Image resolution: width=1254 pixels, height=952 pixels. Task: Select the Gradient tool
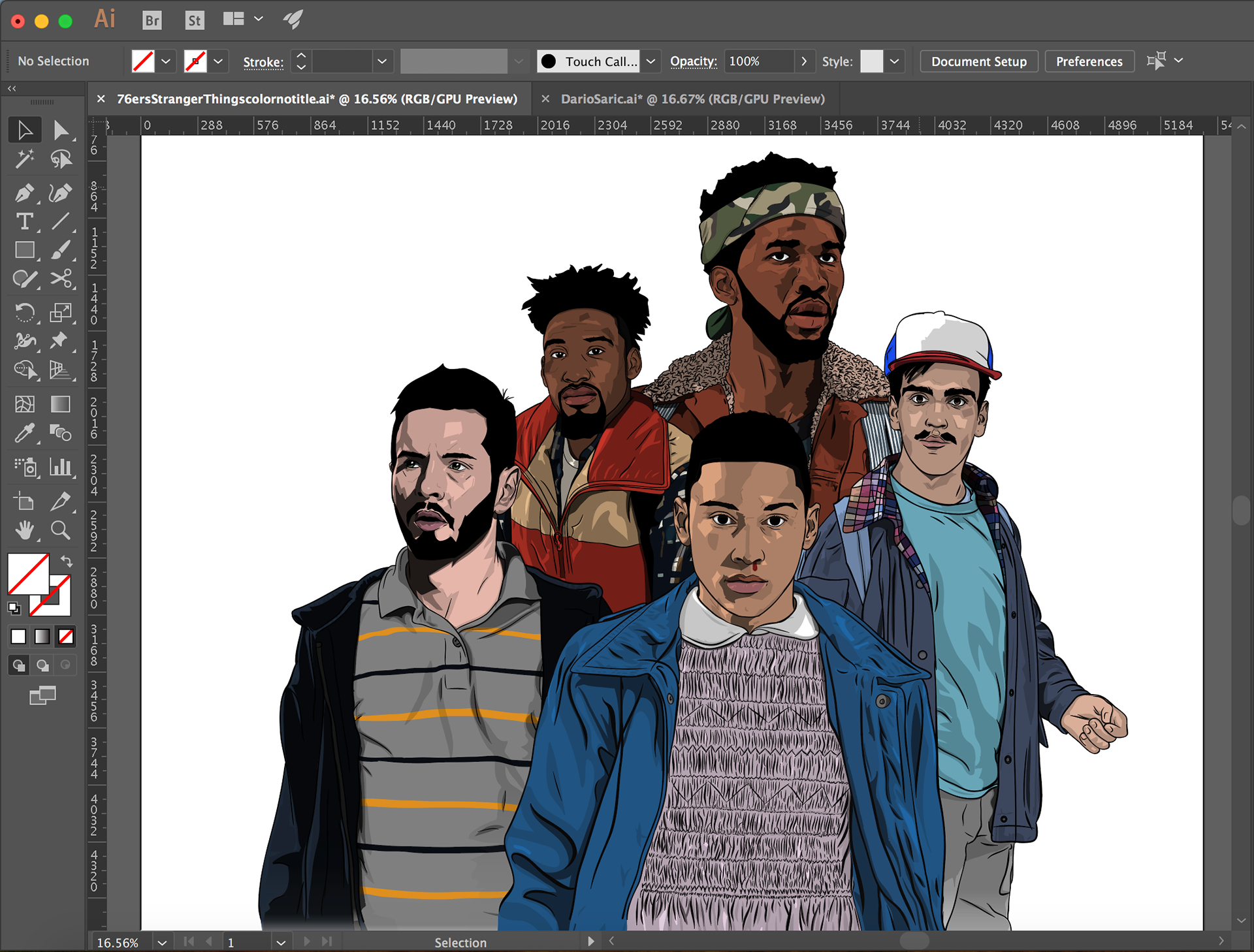tap(61, 404)
